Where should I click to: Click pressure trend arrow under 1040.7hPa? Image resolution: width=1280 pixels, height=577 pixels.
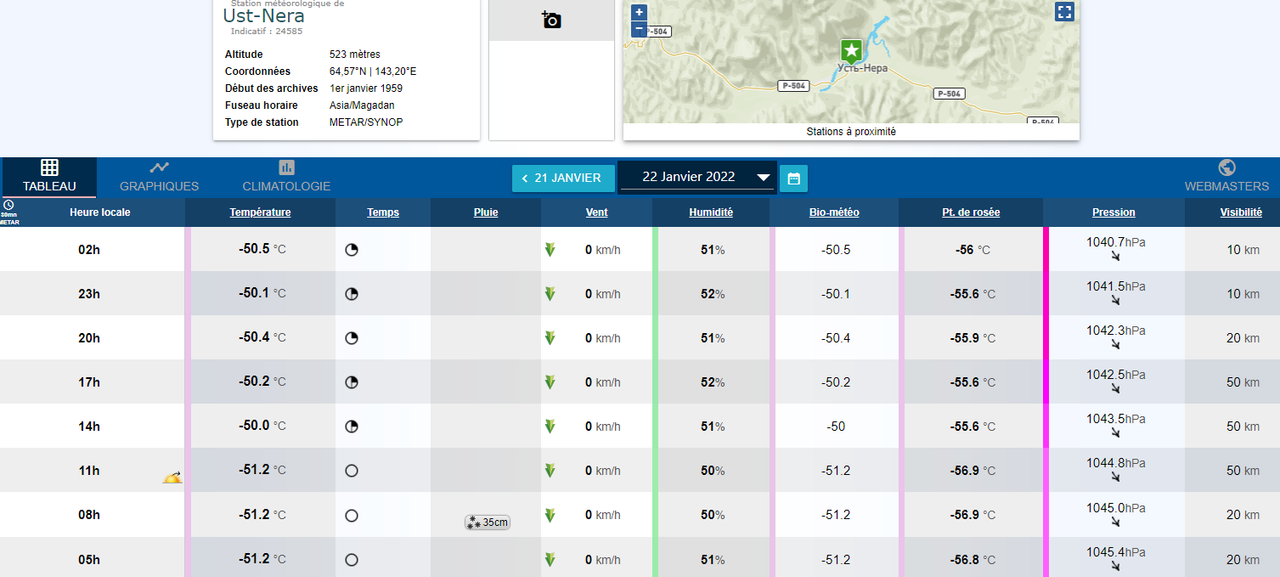(x=1115, y=257)
